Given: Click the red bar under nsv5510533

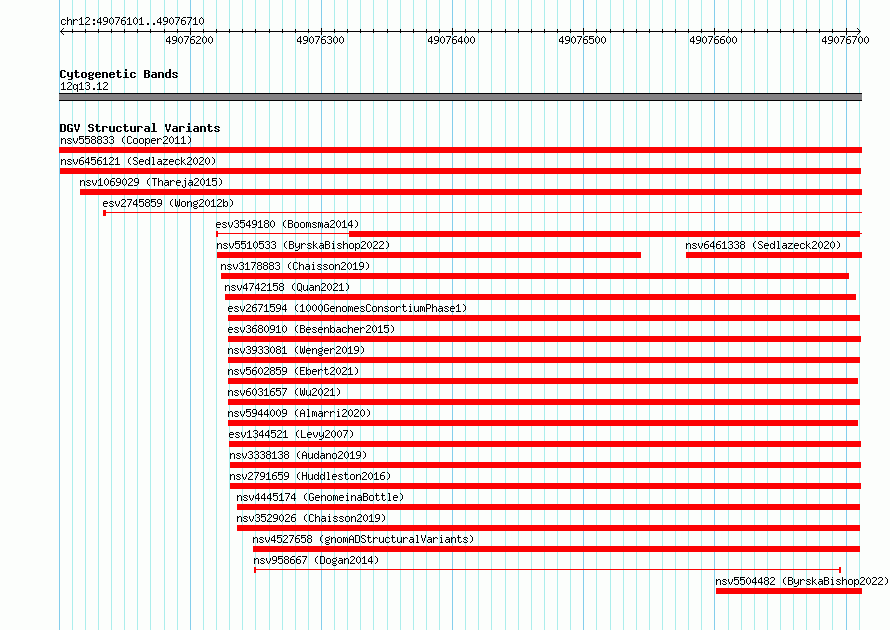Looking at the screenshot, I should click(429, 255).
